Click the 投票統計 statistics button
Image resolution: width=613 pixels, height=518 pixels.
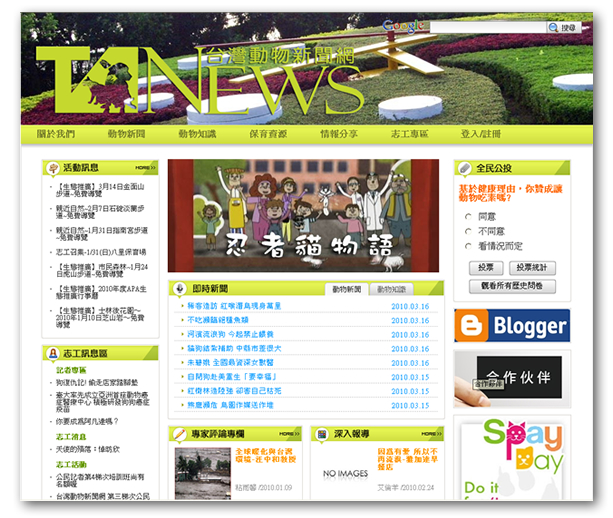click(532, 268)
